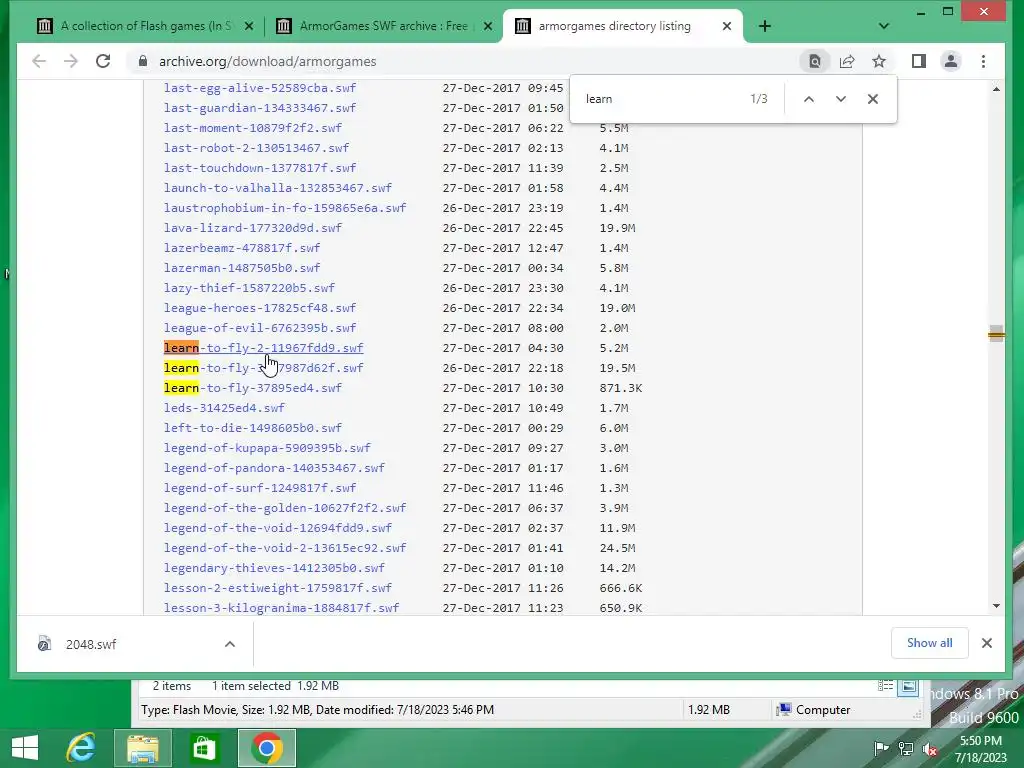Open legend-of-the-void-2-13615ec92.swf link
Image resolution: width=1024 pixels, height=768 pixels.
coord(285,548)
